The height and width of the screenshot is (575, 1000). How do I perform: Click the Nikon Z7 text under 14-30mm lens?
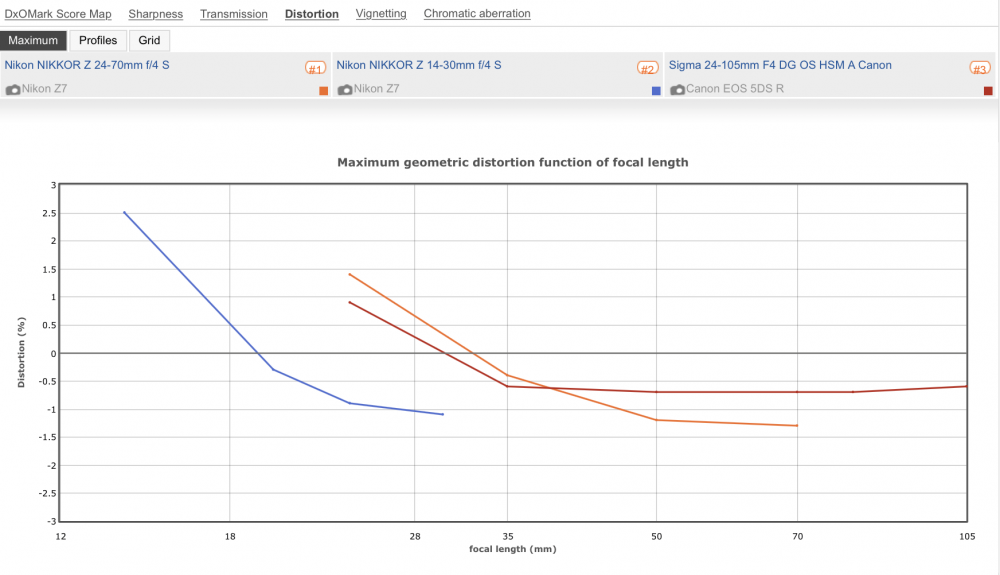tap(377, 89)
